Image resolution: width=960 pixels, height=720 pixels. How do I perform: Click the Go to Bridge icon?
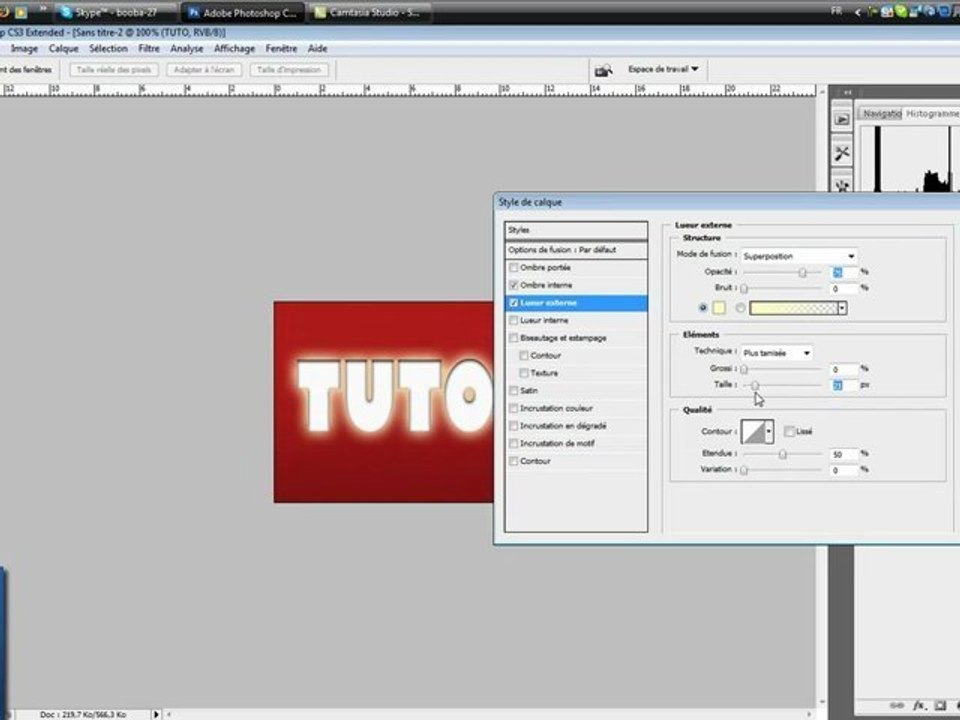click(603, 71)
